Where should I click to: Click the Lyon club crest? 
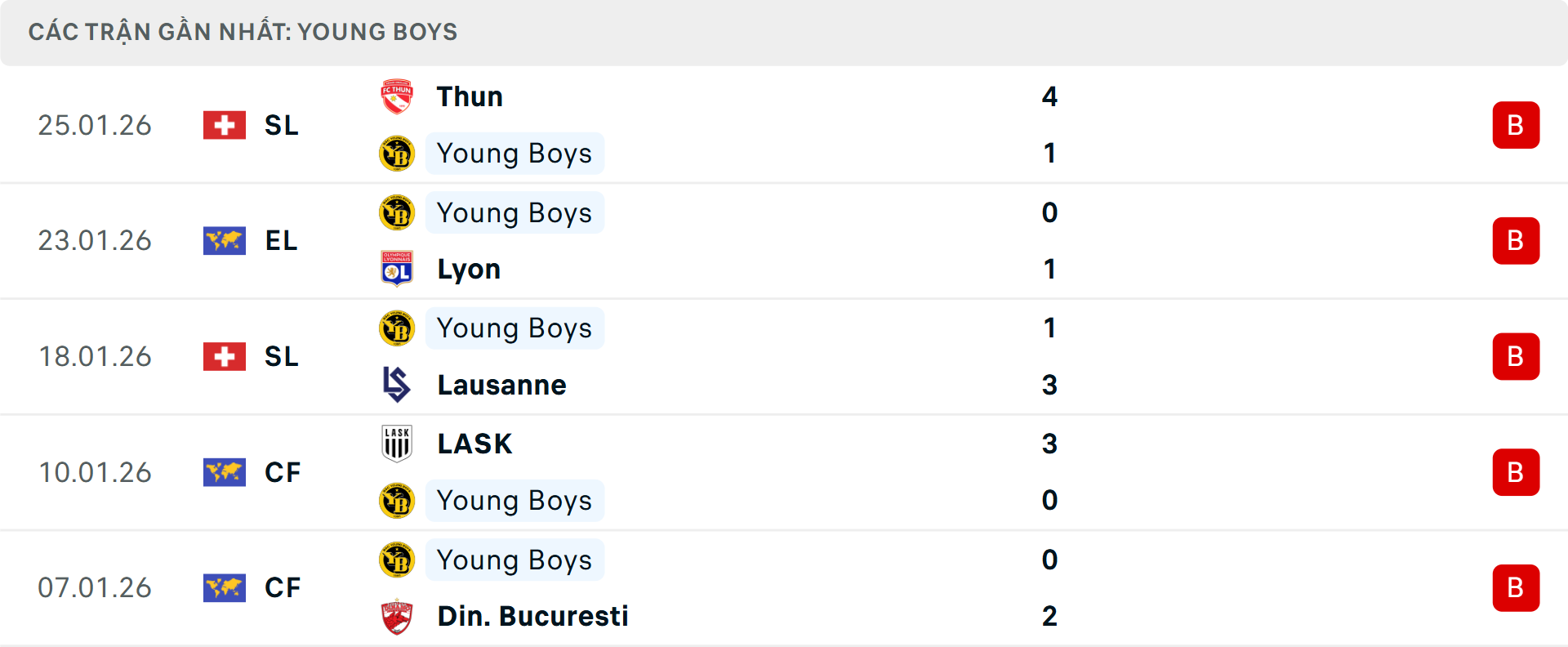[x=397, y=269]
